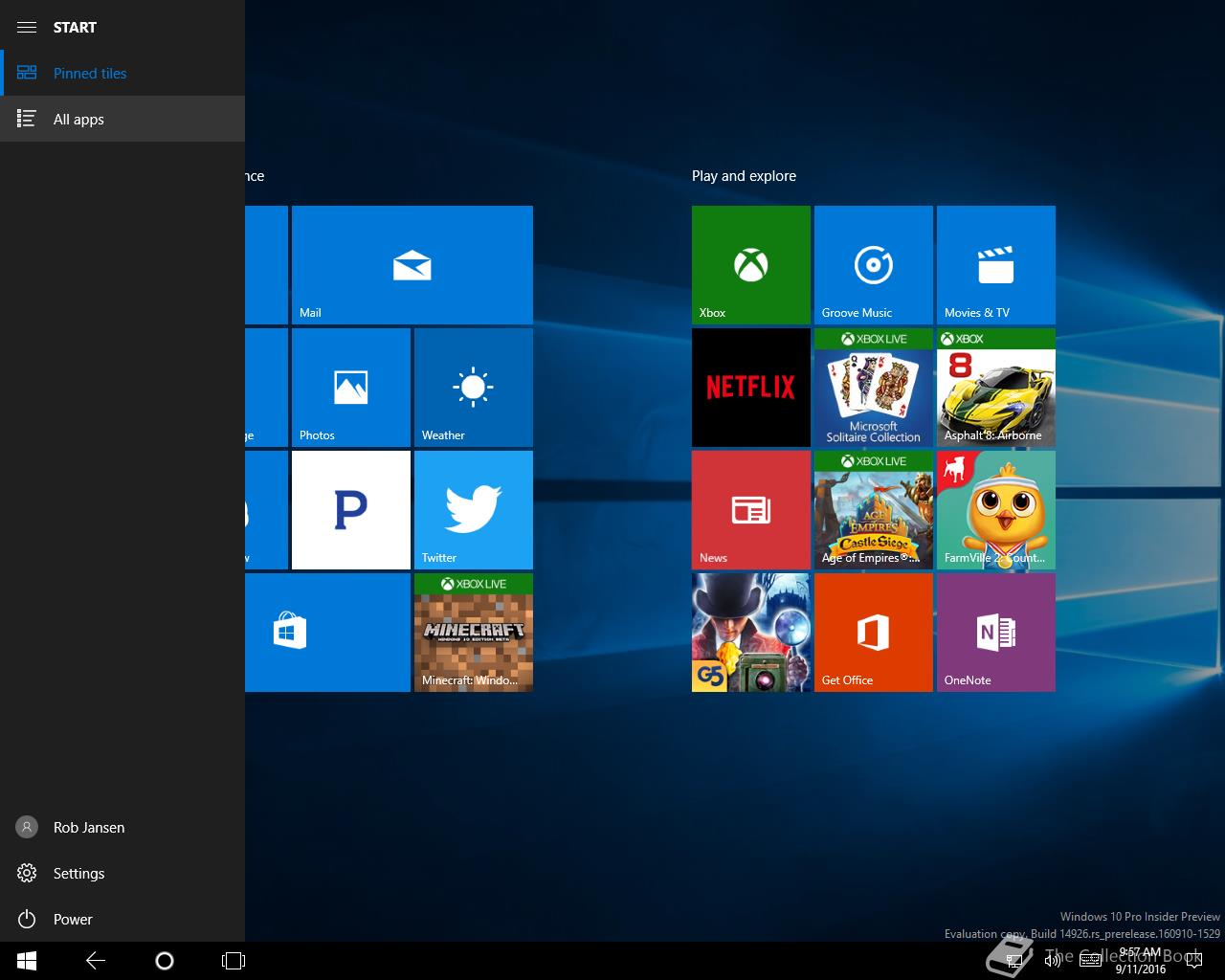This screenshot has height=980, width=1225.
Task: Open the Xbox tile
Action: 751,265
